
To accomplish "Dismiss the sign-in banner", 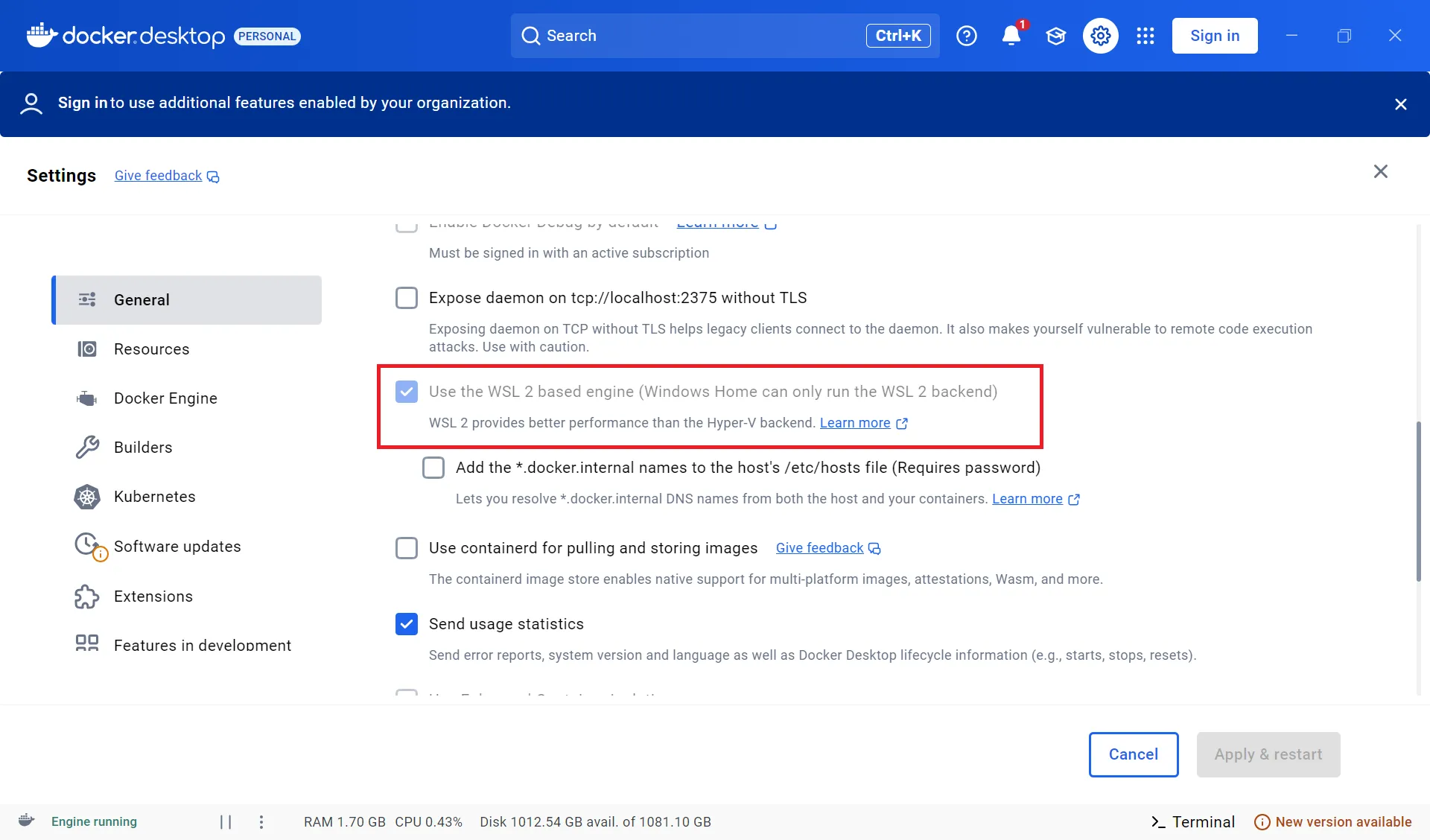I will tap(1400, 104).
